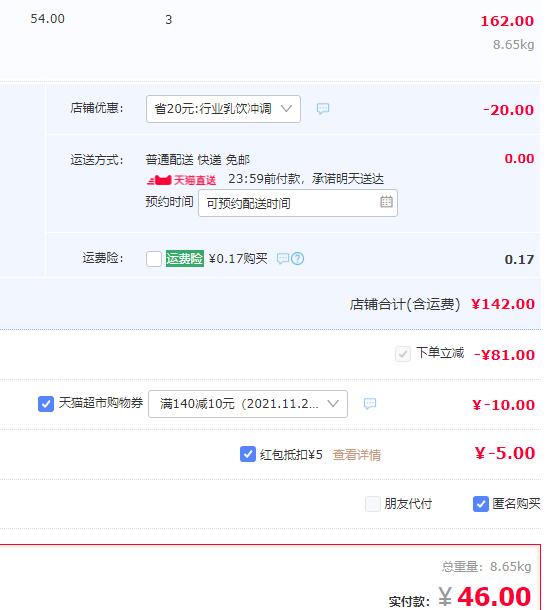Click the question mark help icon for 运费险
548x610 pixels.
click(298, 258)
